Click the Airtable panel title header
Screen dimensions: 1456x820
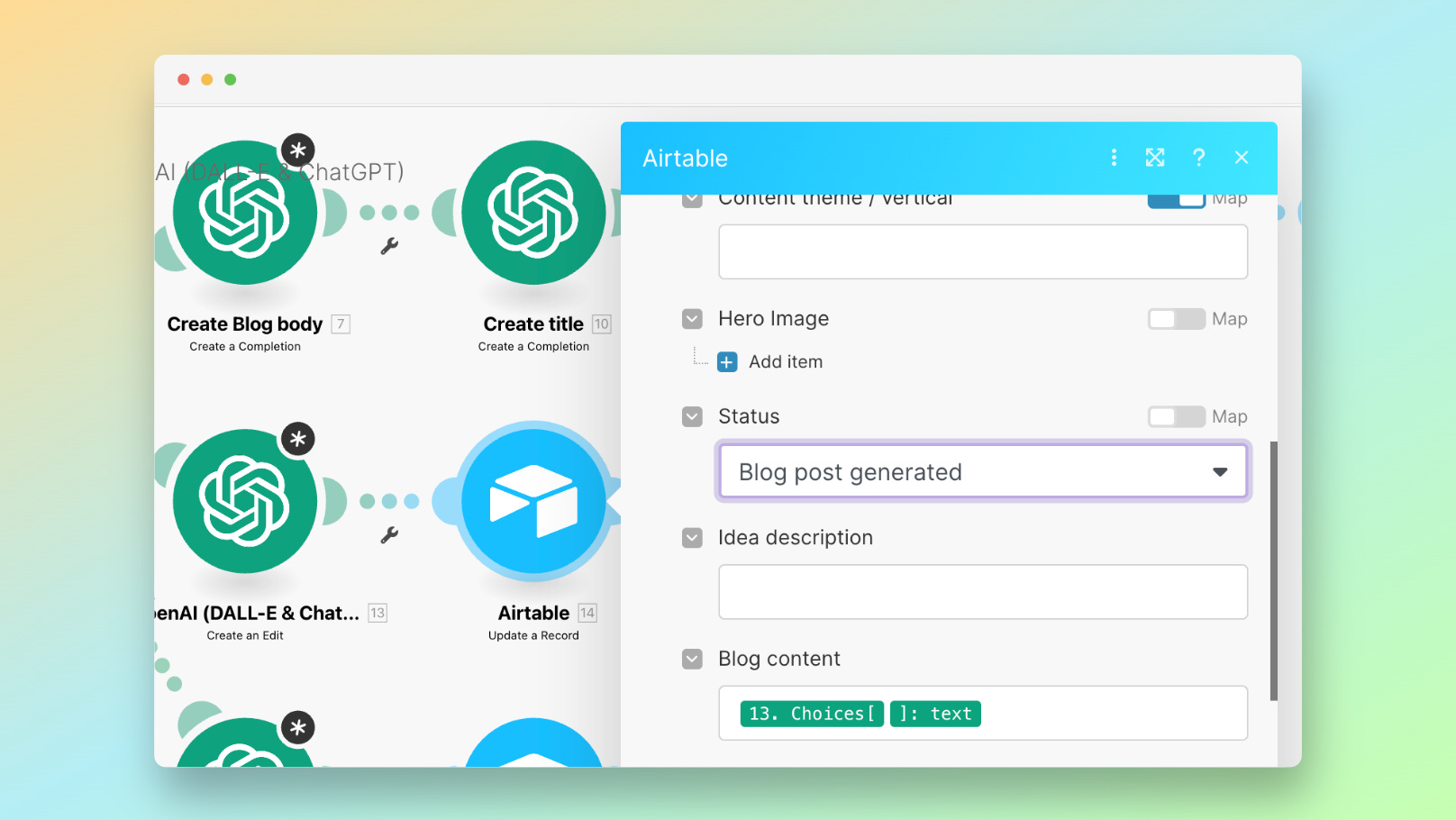click(x=685, y=159)
